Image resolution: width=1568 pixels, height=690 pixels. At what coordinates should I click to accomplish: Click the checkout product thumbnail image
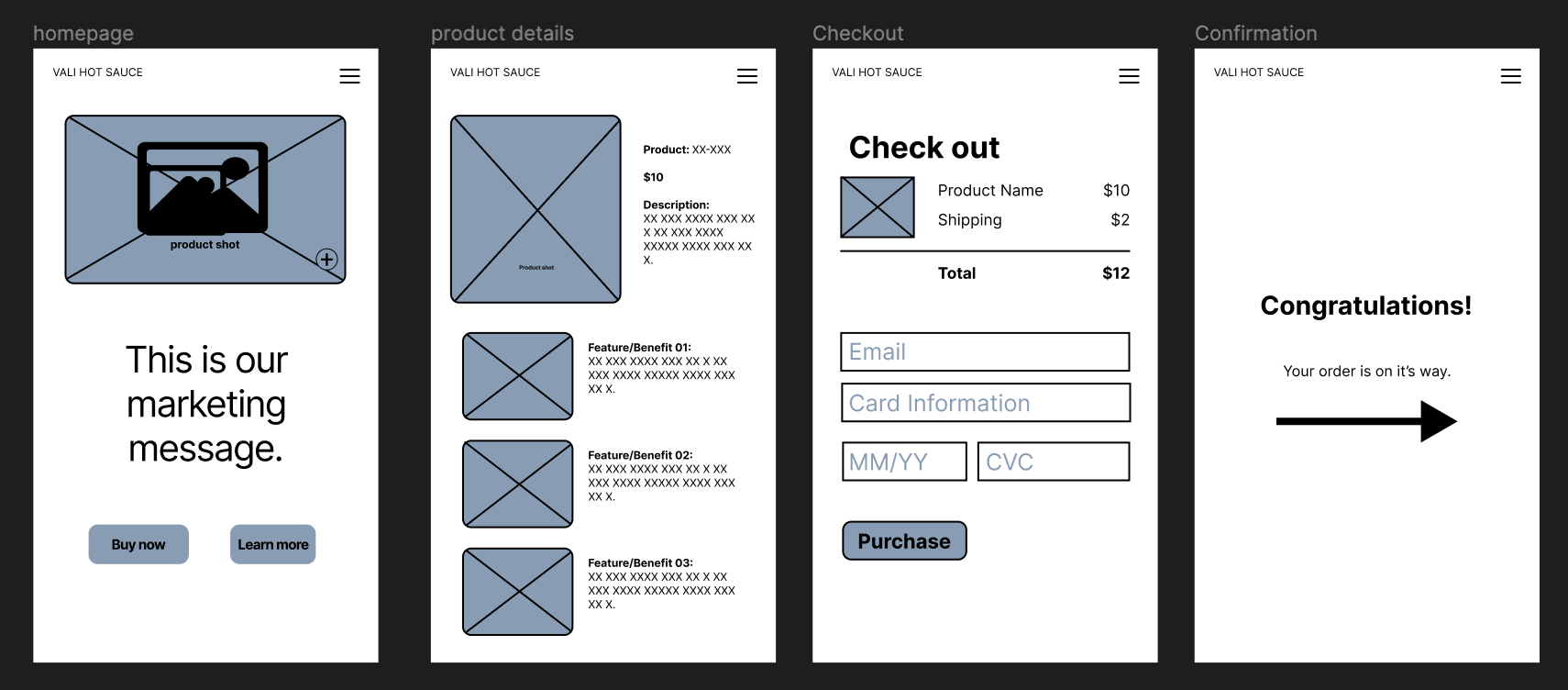pos(878,207)
